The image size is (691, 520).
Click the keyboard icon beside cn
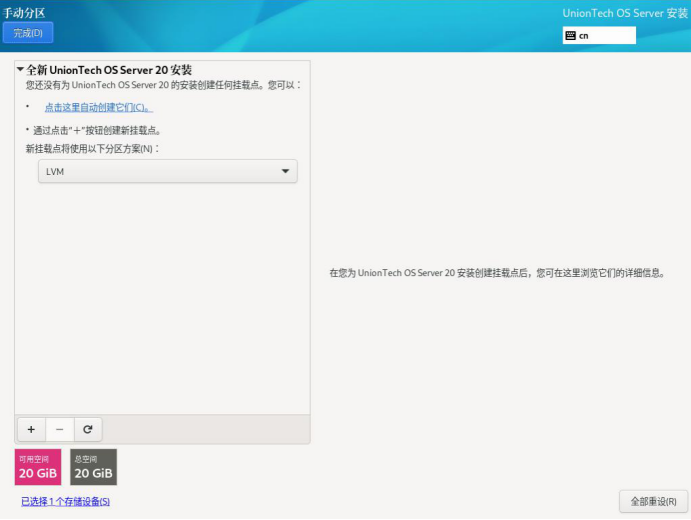click(x=570, y=35)
